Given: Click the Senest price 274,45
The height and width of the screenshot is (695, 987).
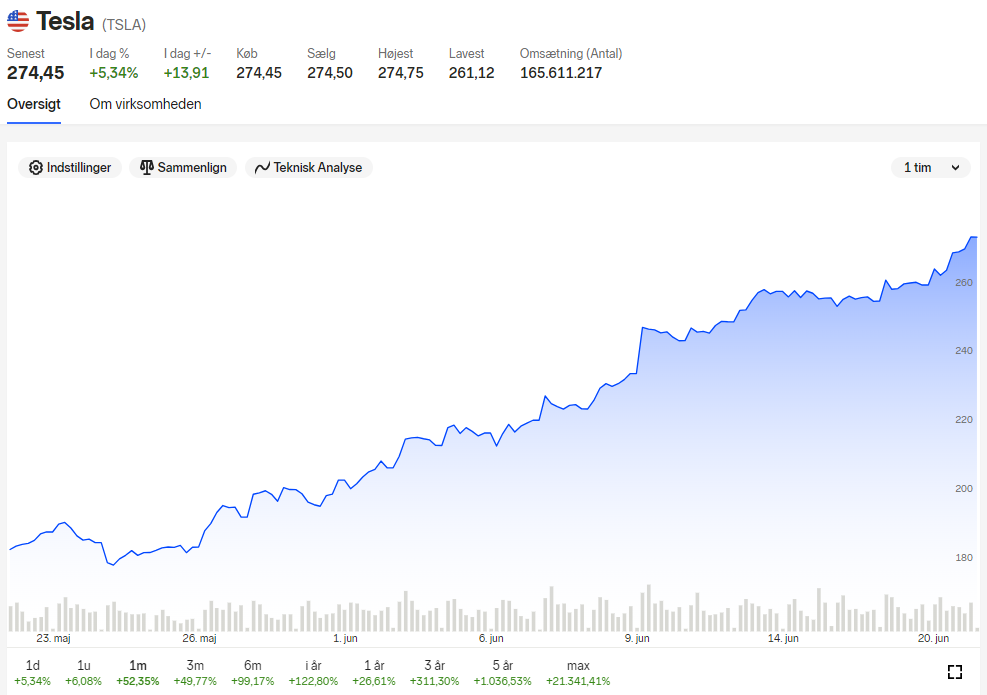Looking at the screenshot, I should click(x=35, y=73).
